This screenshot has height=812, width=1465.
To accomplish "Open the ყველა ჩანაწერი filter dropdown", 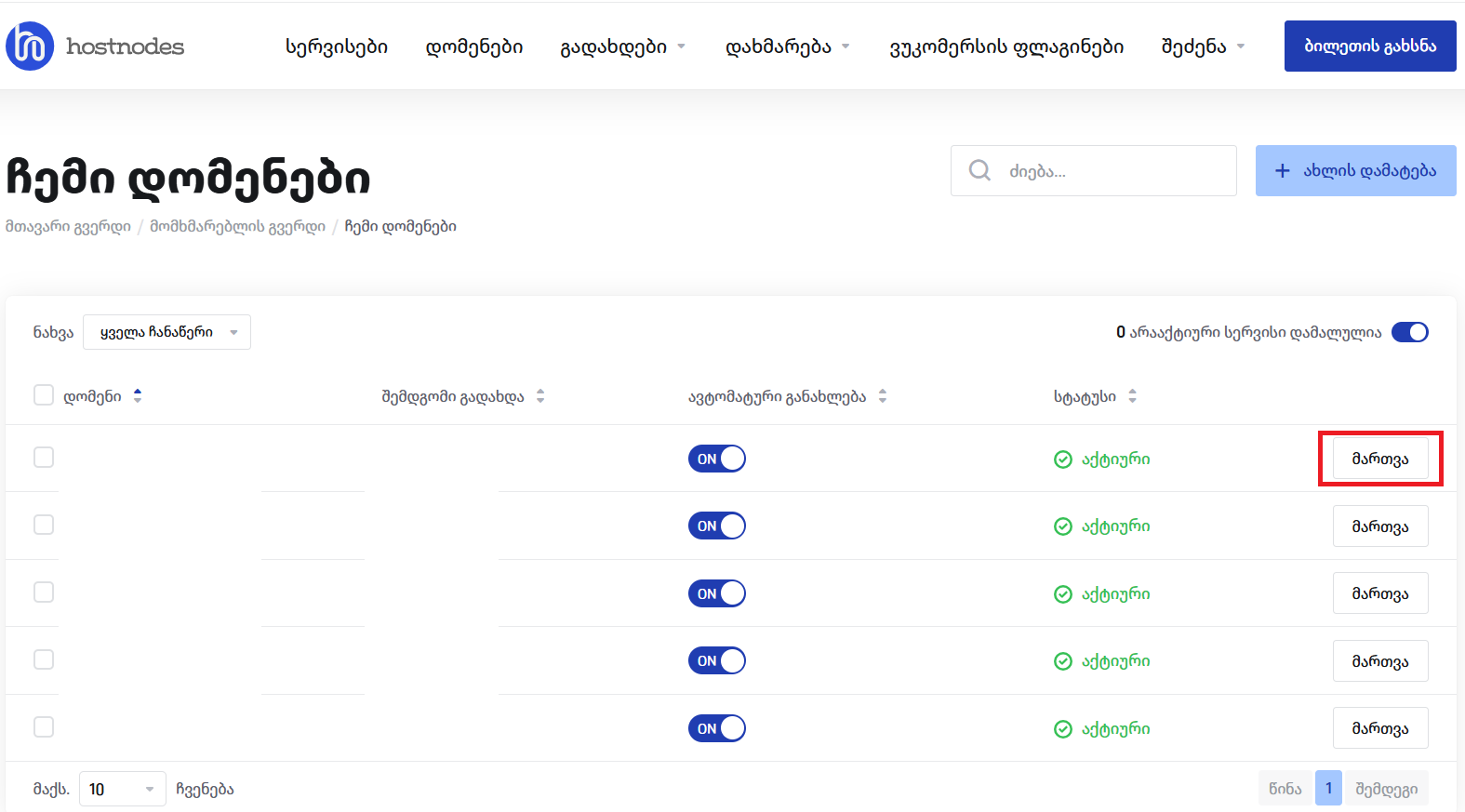I will 166,332.
